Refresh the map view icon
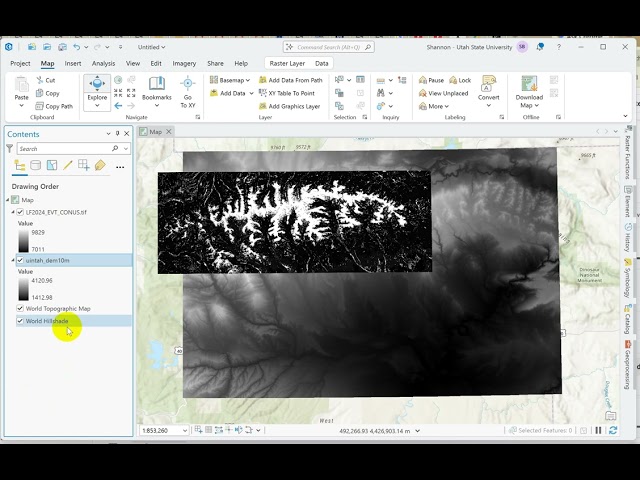 (613, 430)
